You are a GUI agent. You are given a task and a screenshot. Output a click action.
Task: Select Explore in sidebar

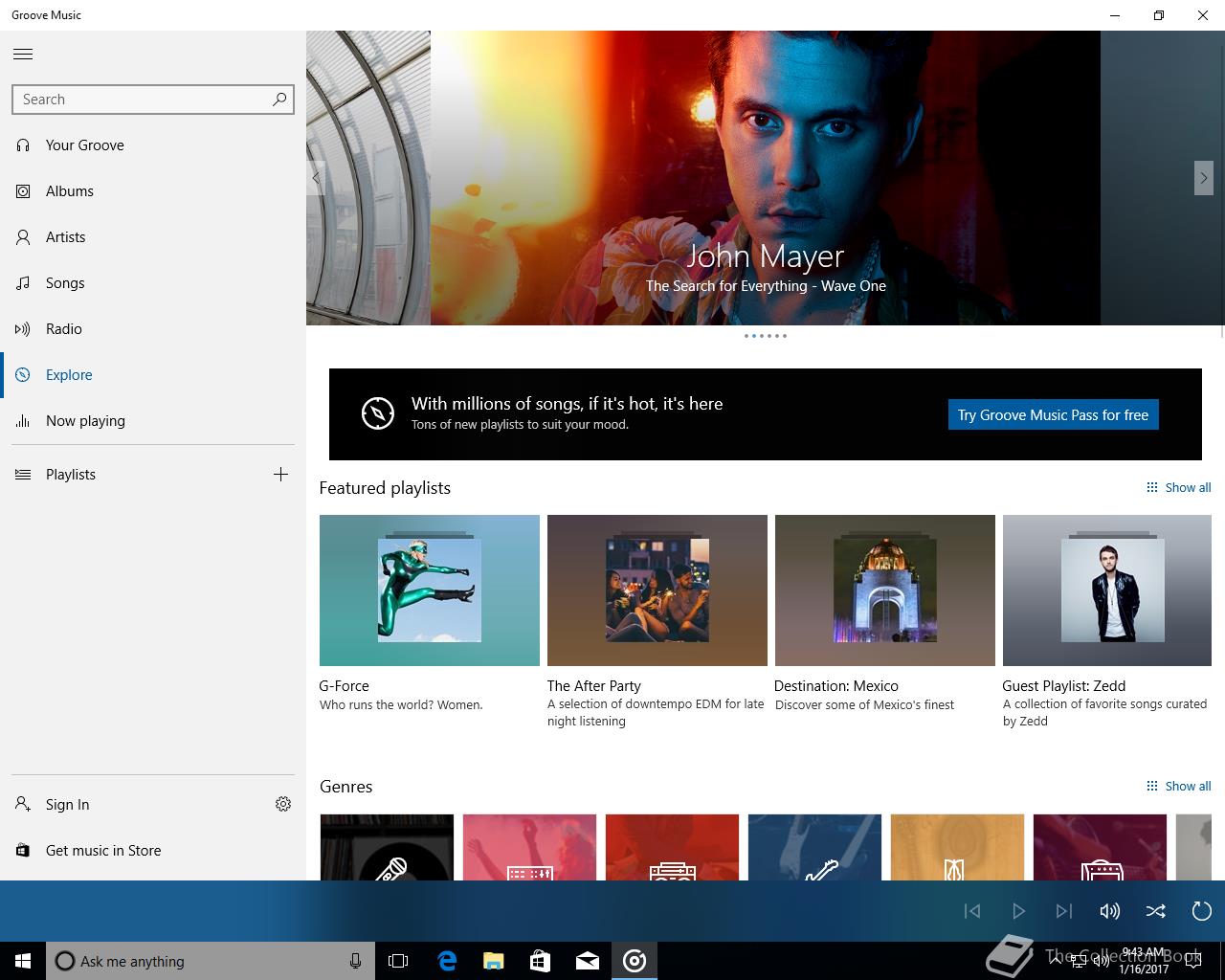(153, 375)
